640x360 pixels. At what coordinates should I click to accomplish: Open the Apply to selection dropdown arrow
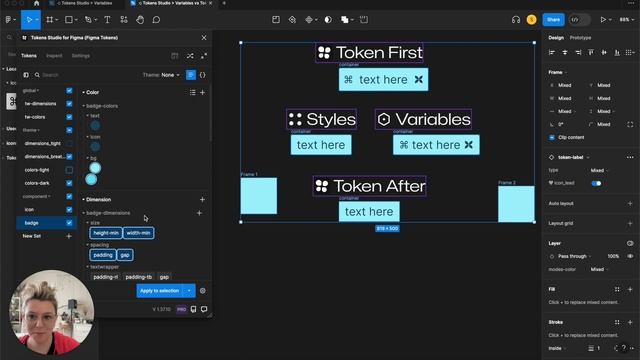[x=189, y=291]
